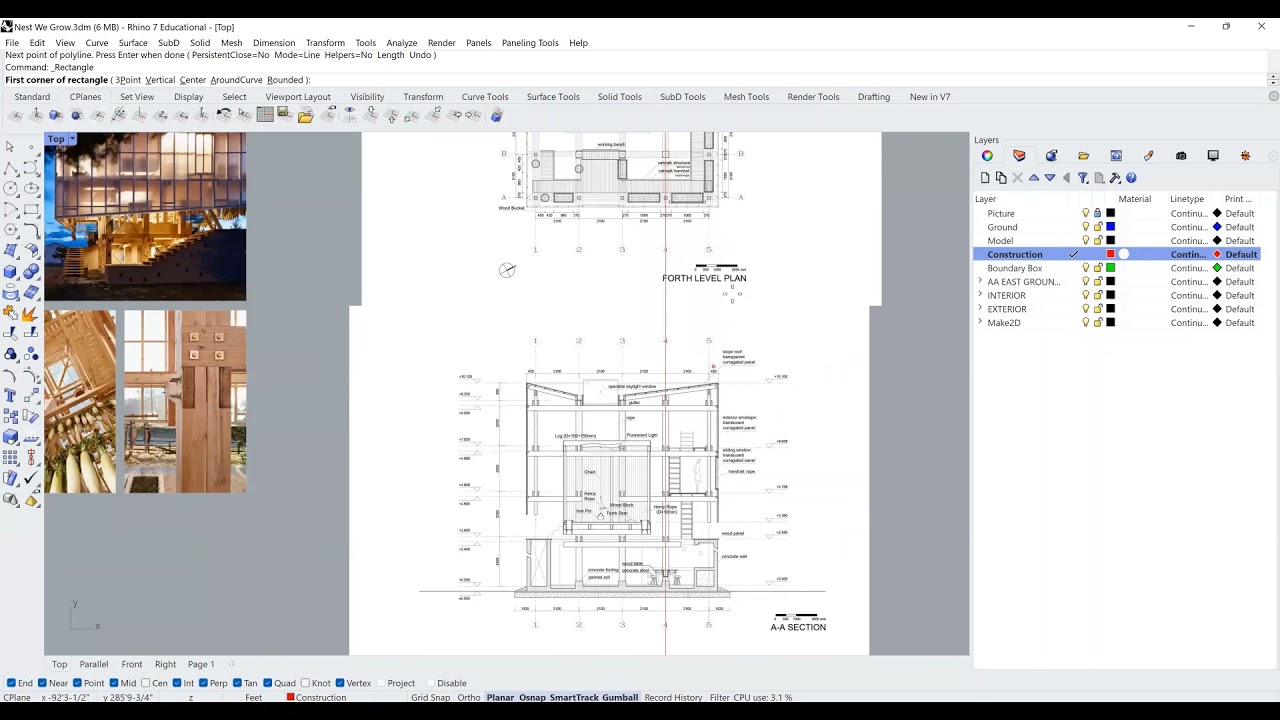The height and width of the screenshot is (720, 1280).
Task: Open layers help question mark icon
Action: (x=1131, y=178)
